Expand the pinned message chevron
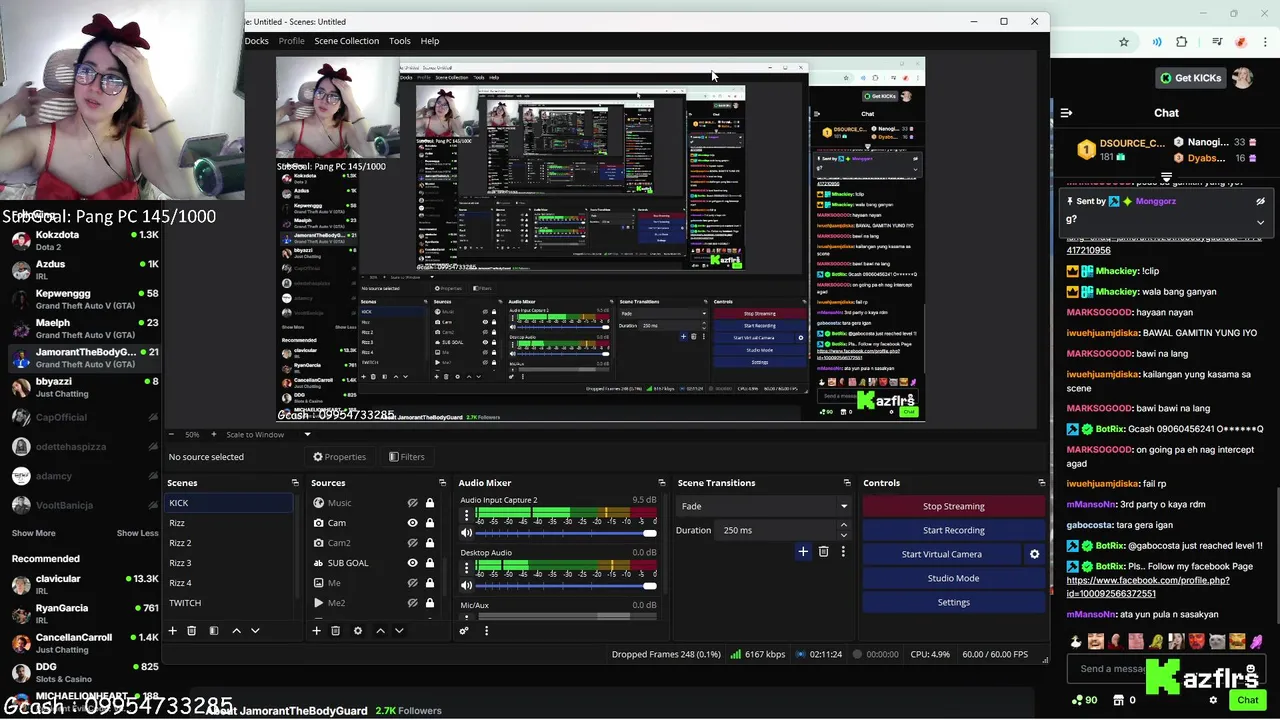The image size is (1280, 720). 1260,221
